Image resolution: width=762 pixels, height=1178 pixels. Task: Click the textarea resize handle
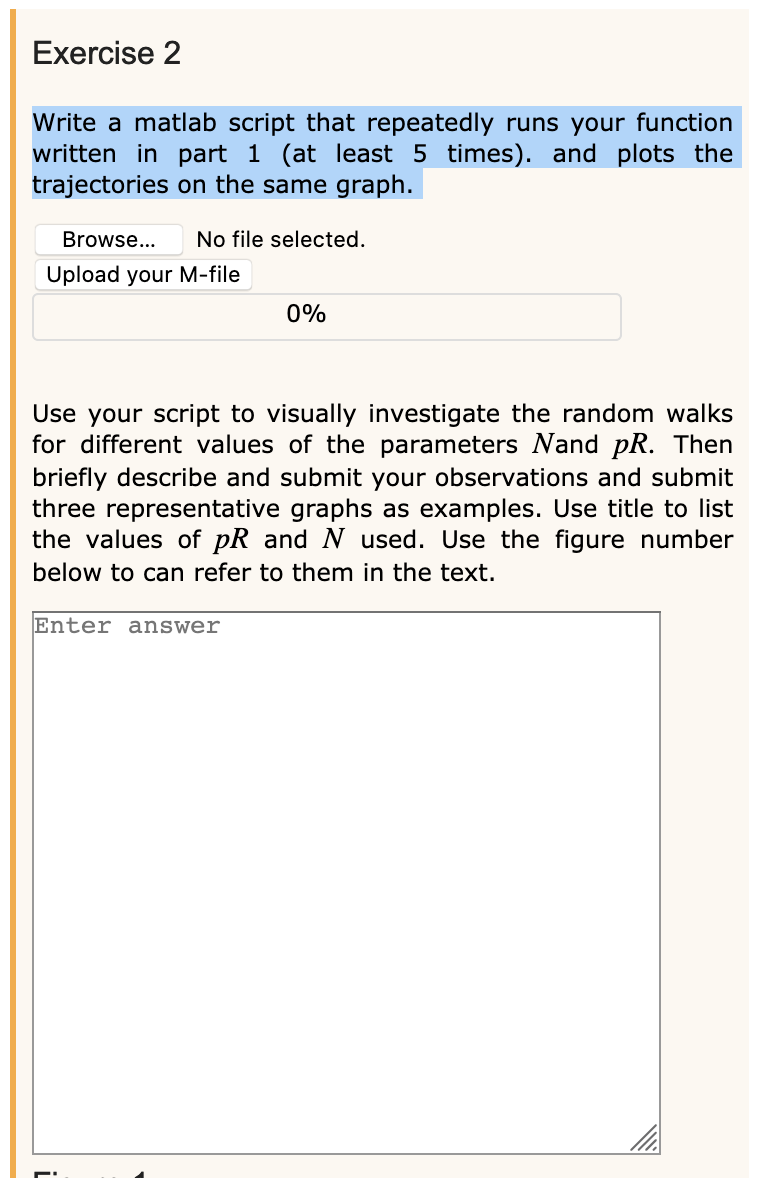pyautogui.click(x=648, y=1137)
